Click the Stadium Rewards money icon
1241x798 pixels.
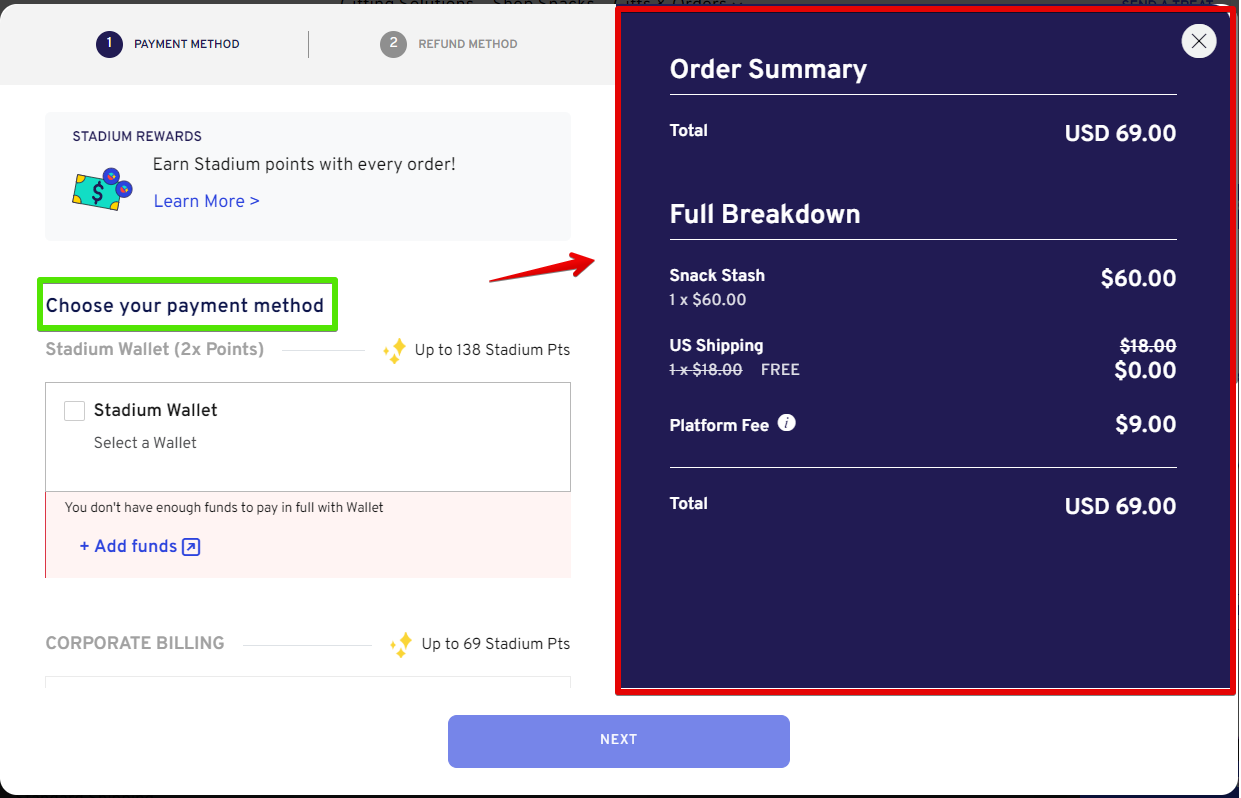click(x=102, y=189)
